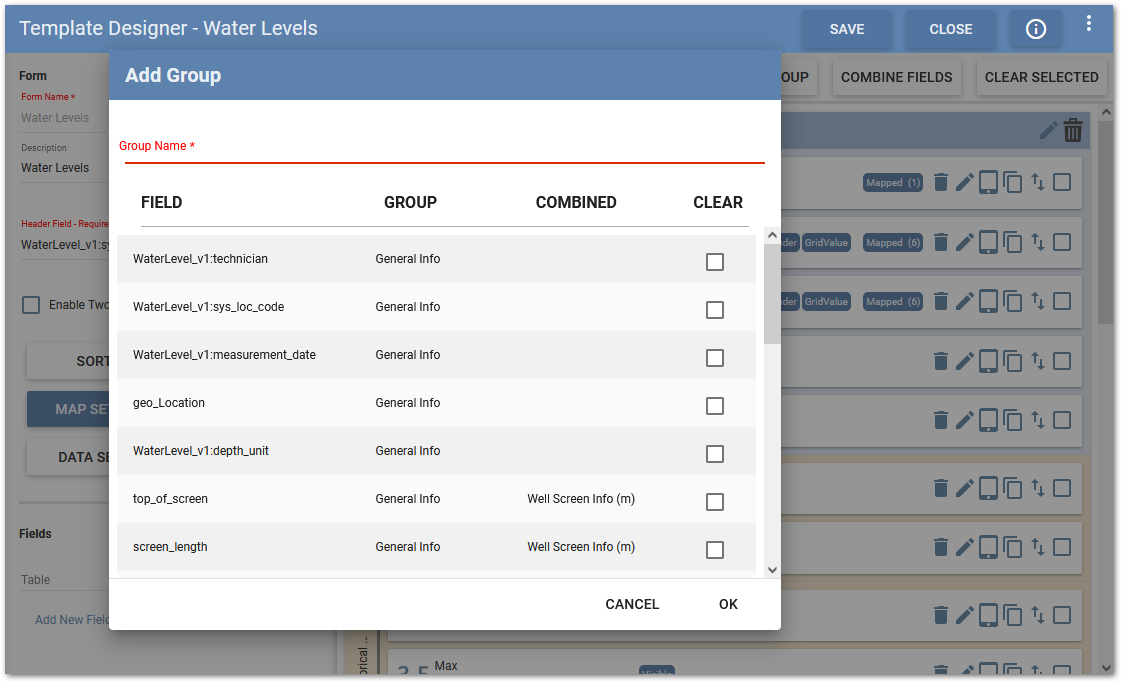This screenshot has height=683, width=1122.
Task: Select the WaterLevel_v1:sys_loc_code field name
Action: pyautogui.click(x=208, y=307)
